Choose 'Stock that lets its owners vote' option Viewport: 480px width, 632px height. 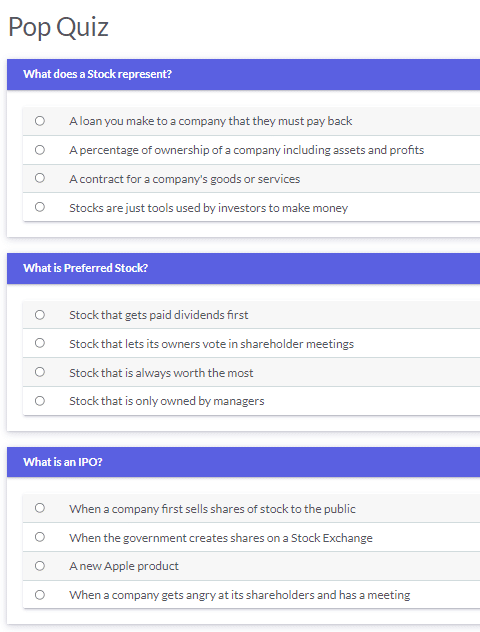[40, 343]
